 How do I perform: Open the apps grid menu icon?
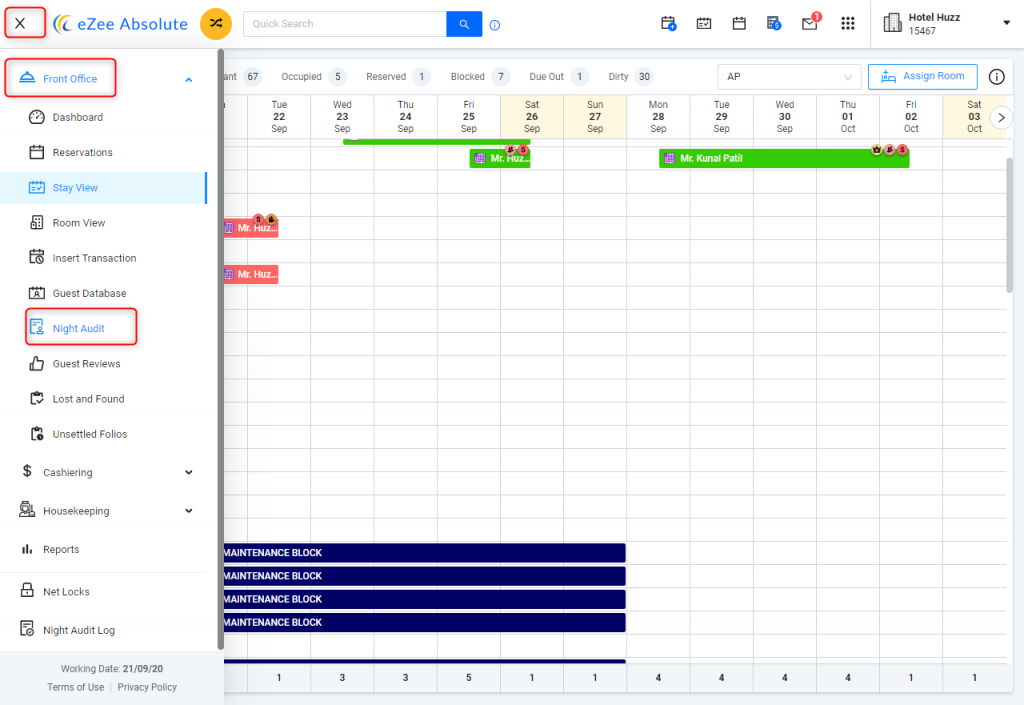click(x=848, y=24)
